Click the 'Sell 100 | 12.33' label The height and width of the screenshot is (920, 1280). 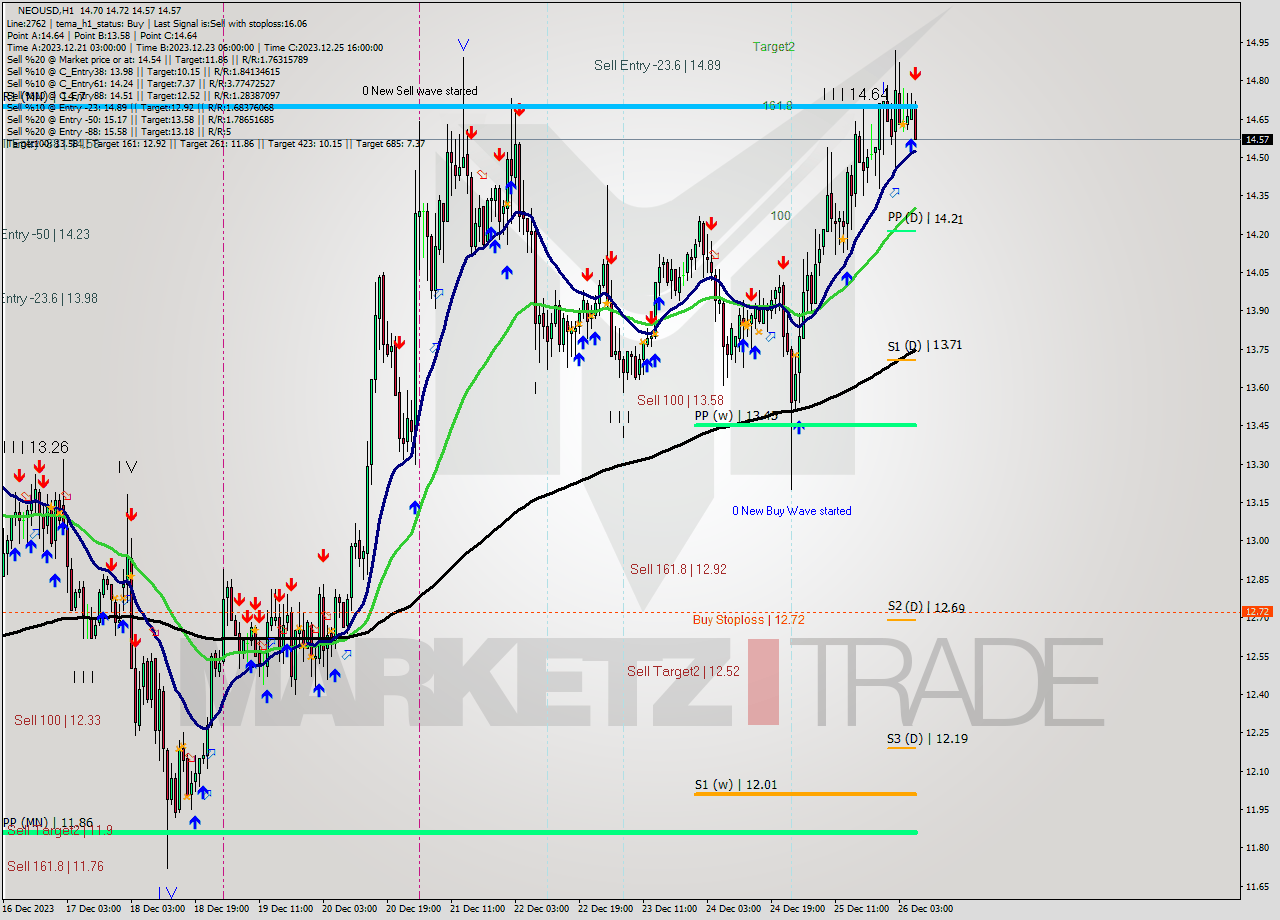click(57, 720)
